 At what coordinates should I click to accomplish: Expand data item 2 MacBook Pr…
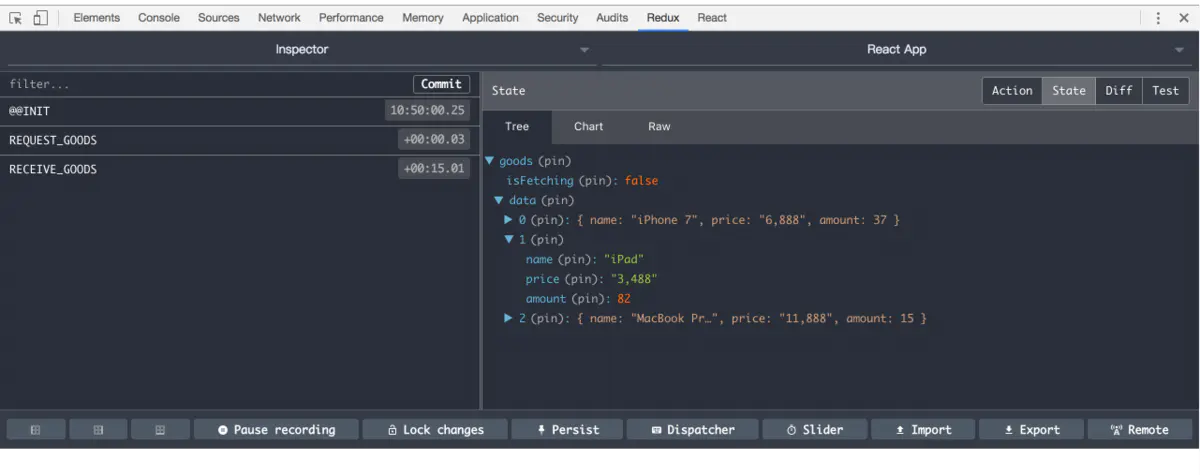coord(509,319)
